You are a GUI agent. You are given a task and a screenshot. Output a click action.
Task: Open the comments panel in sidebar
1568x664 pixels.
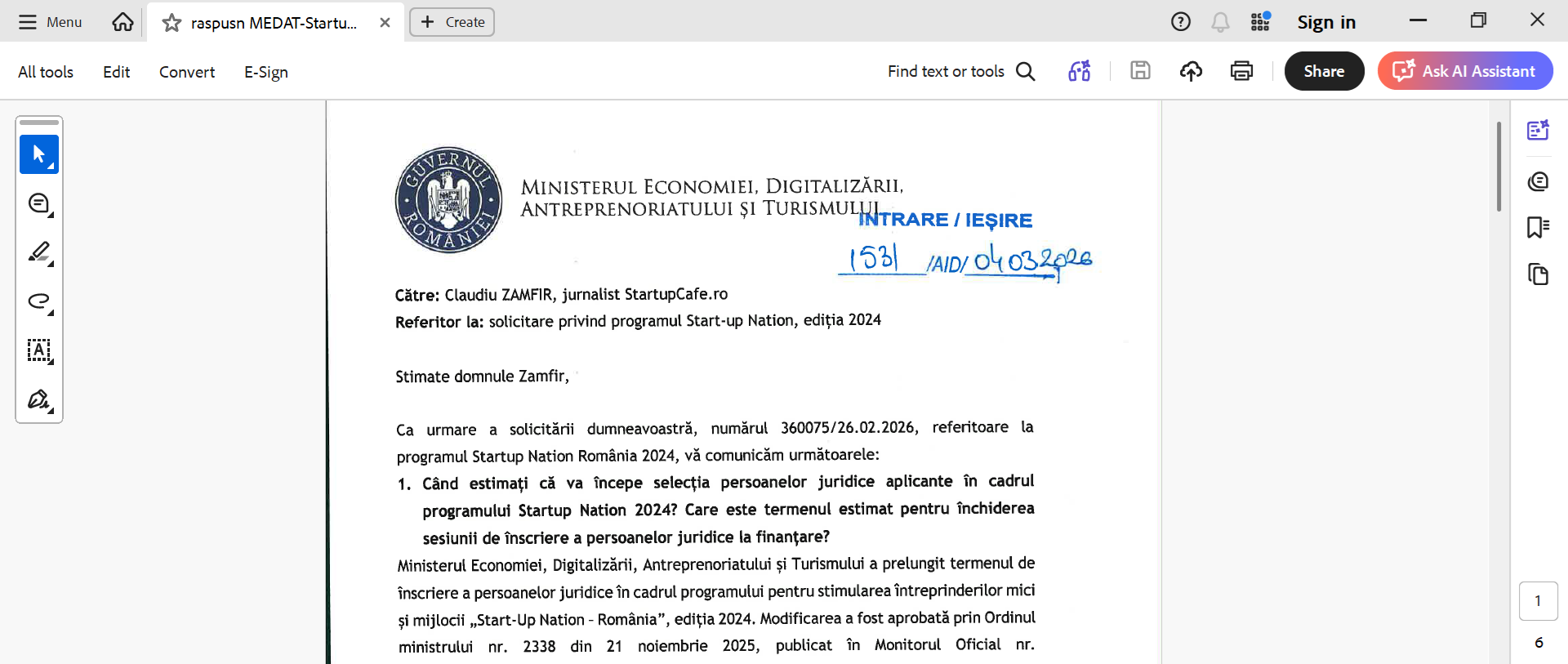tap(1538, 180)
